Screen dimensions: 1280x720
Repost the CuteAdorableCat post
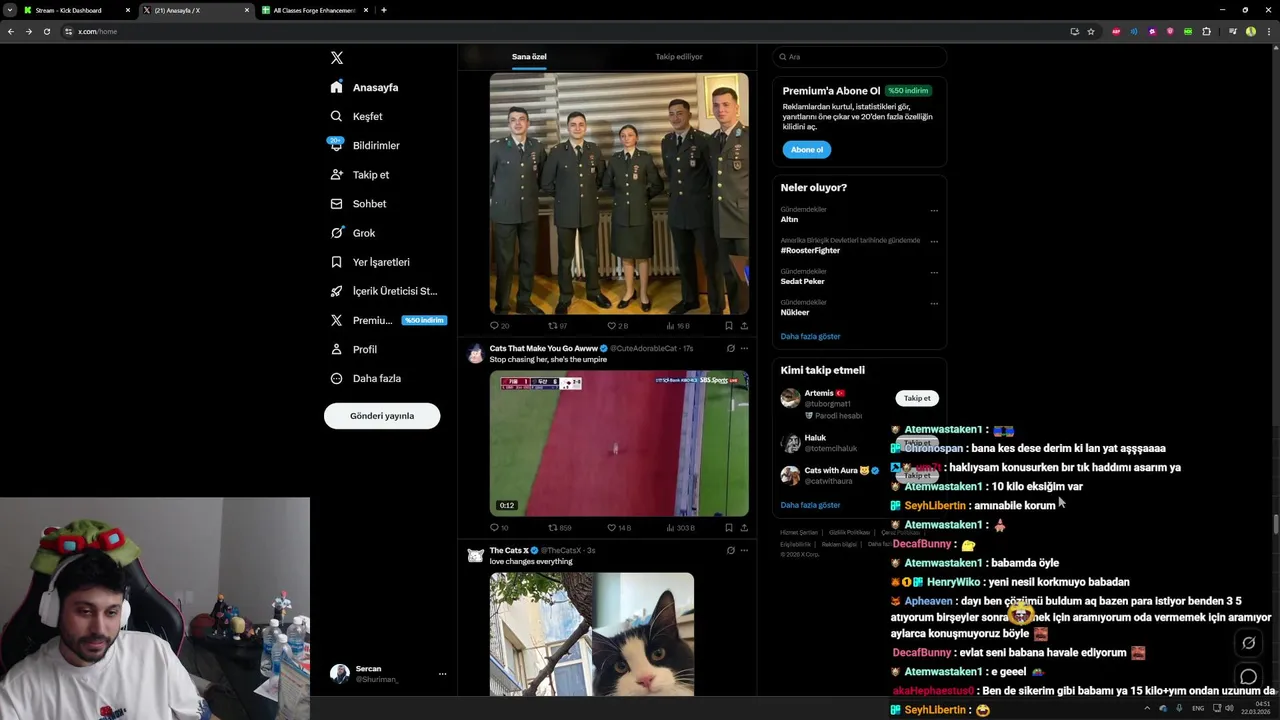[x=560, y=528]
